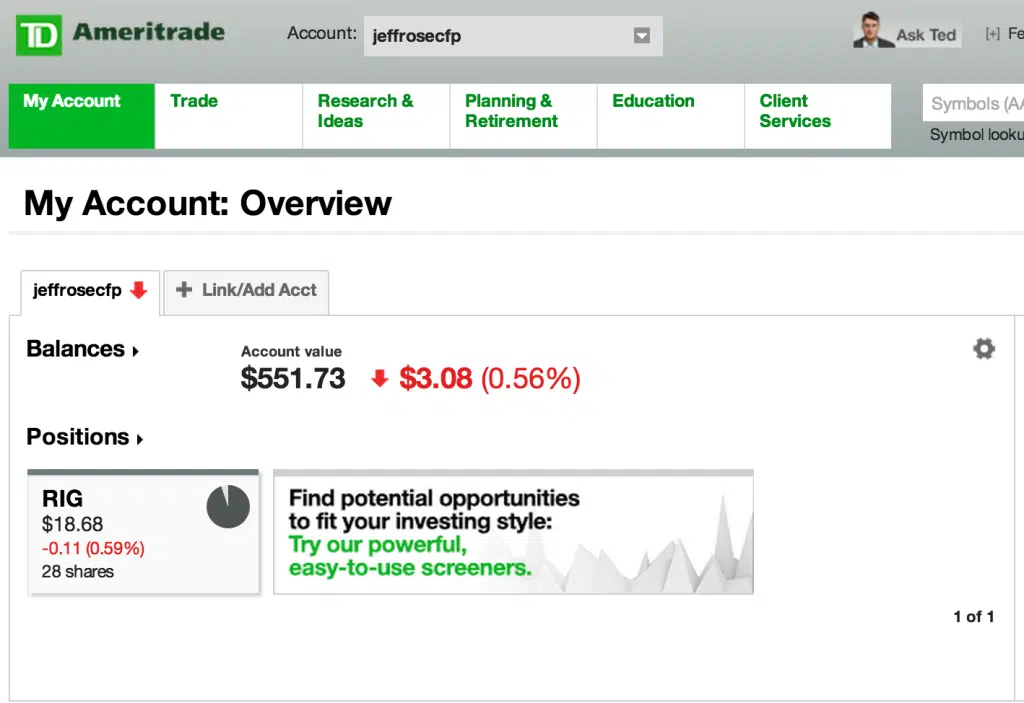
Task: Select the Education section
Action: coord(653,101)
